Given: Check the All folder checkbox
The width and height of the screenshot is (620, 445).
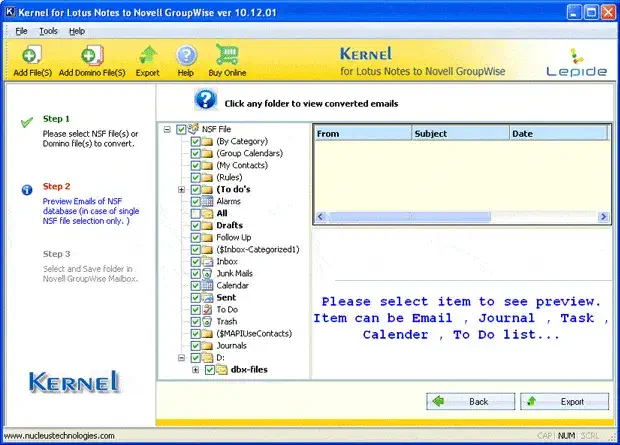Looking at the screenshot, I should [195, 214].
